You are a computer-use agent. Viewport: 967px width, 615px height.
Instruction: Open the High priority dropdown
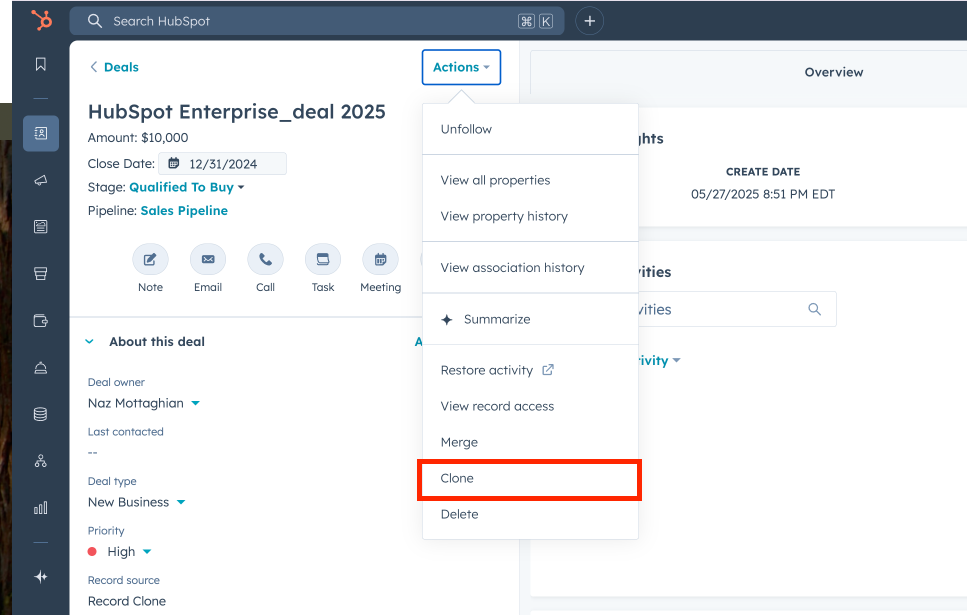[x=120, y=551]
